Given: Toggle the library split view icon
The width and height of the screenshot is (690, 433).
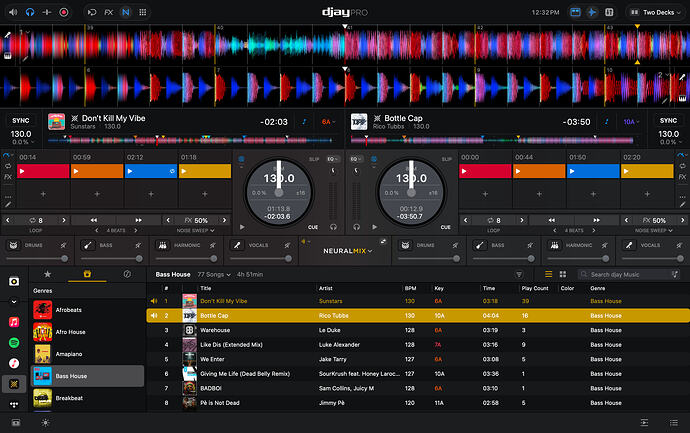Looking at the screenshot, I should click(609, 12).
